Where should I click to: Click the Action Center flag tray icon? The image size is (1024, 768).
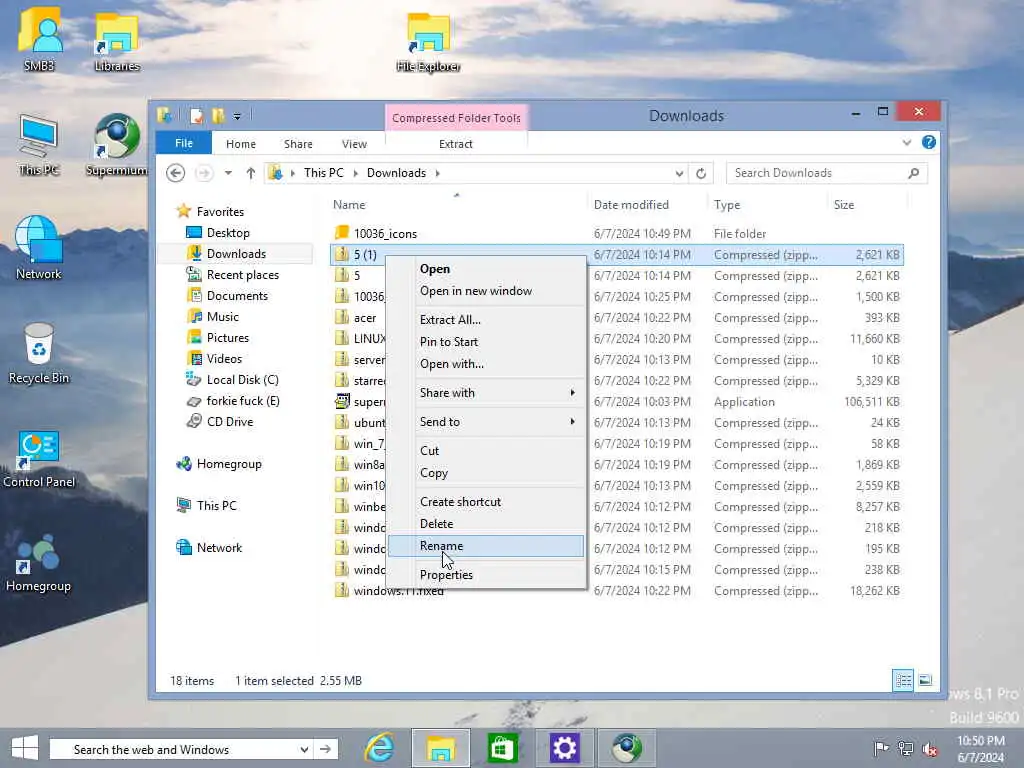point(881,748)
